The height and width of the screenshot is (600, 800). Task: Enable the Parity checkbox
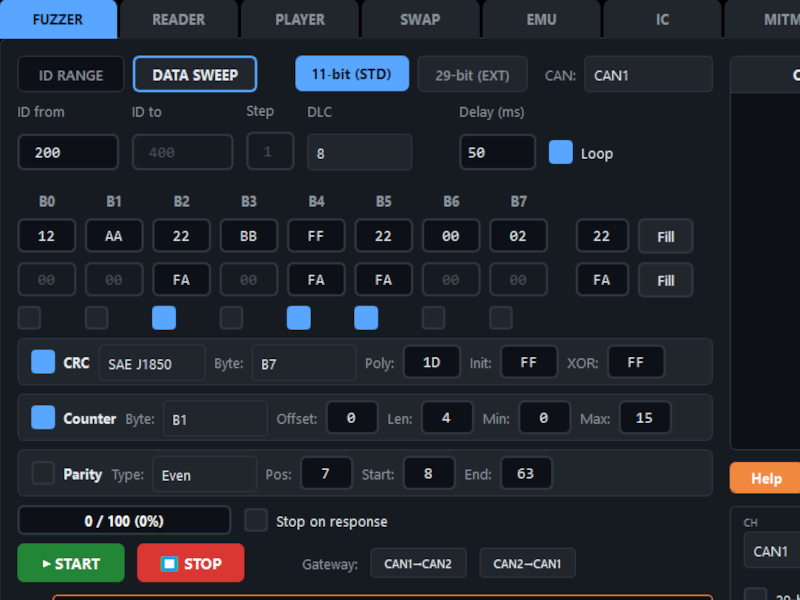point(43,473)
